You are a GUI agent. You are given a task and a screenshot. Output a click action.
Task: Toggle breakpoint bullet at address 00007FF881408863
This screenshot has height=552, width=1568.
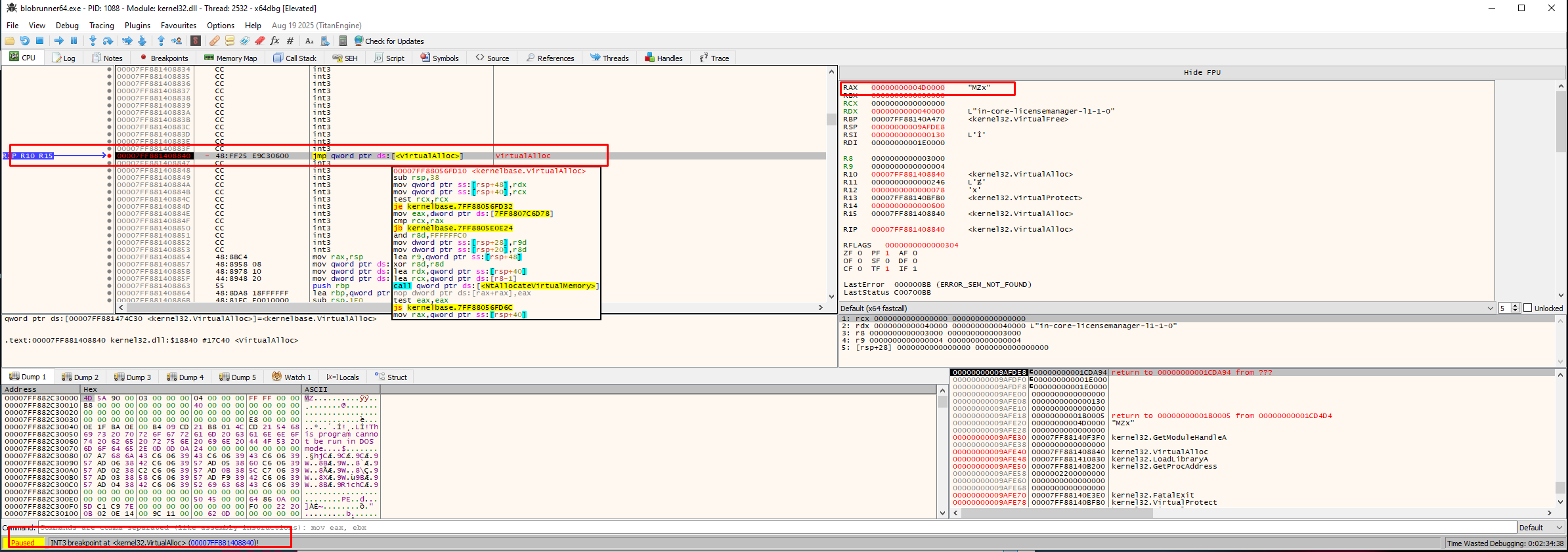click(110, 286)
